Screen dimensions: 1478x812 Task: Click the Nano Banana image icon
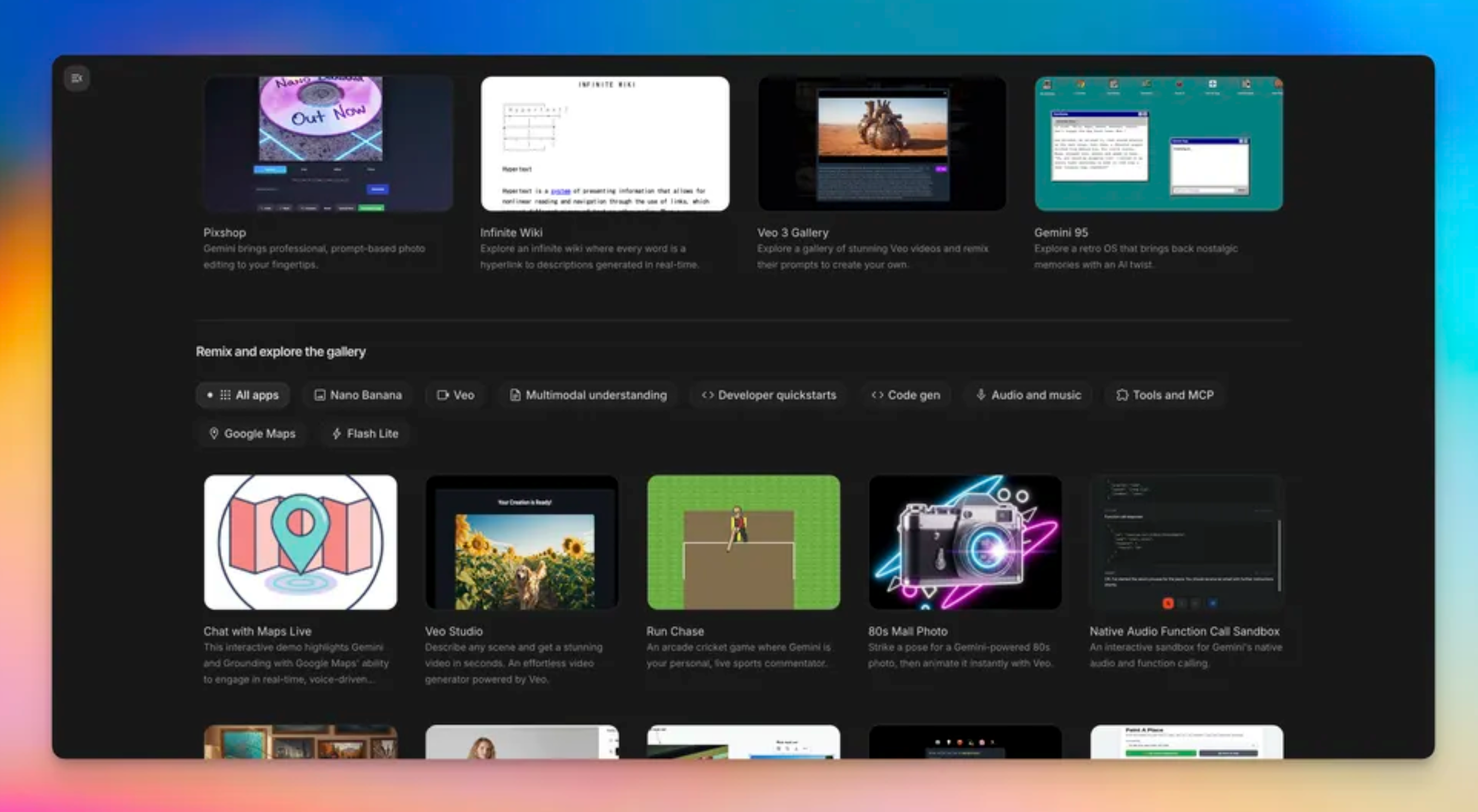coord(320,395)
